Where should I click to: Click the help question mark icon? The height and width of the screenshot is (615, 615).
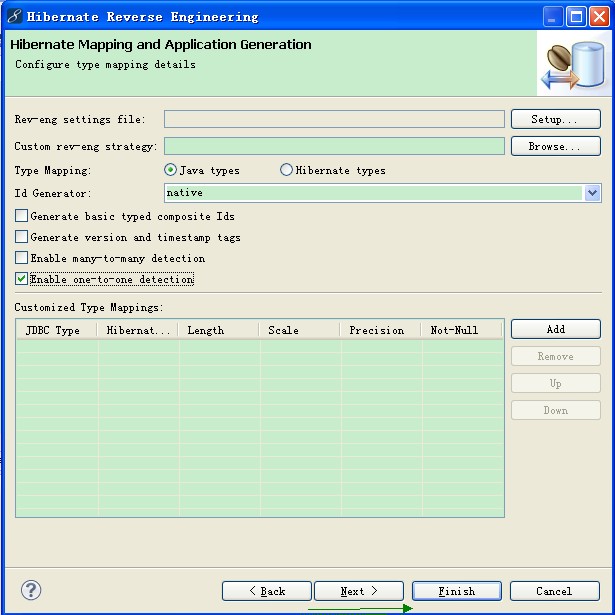31,590
